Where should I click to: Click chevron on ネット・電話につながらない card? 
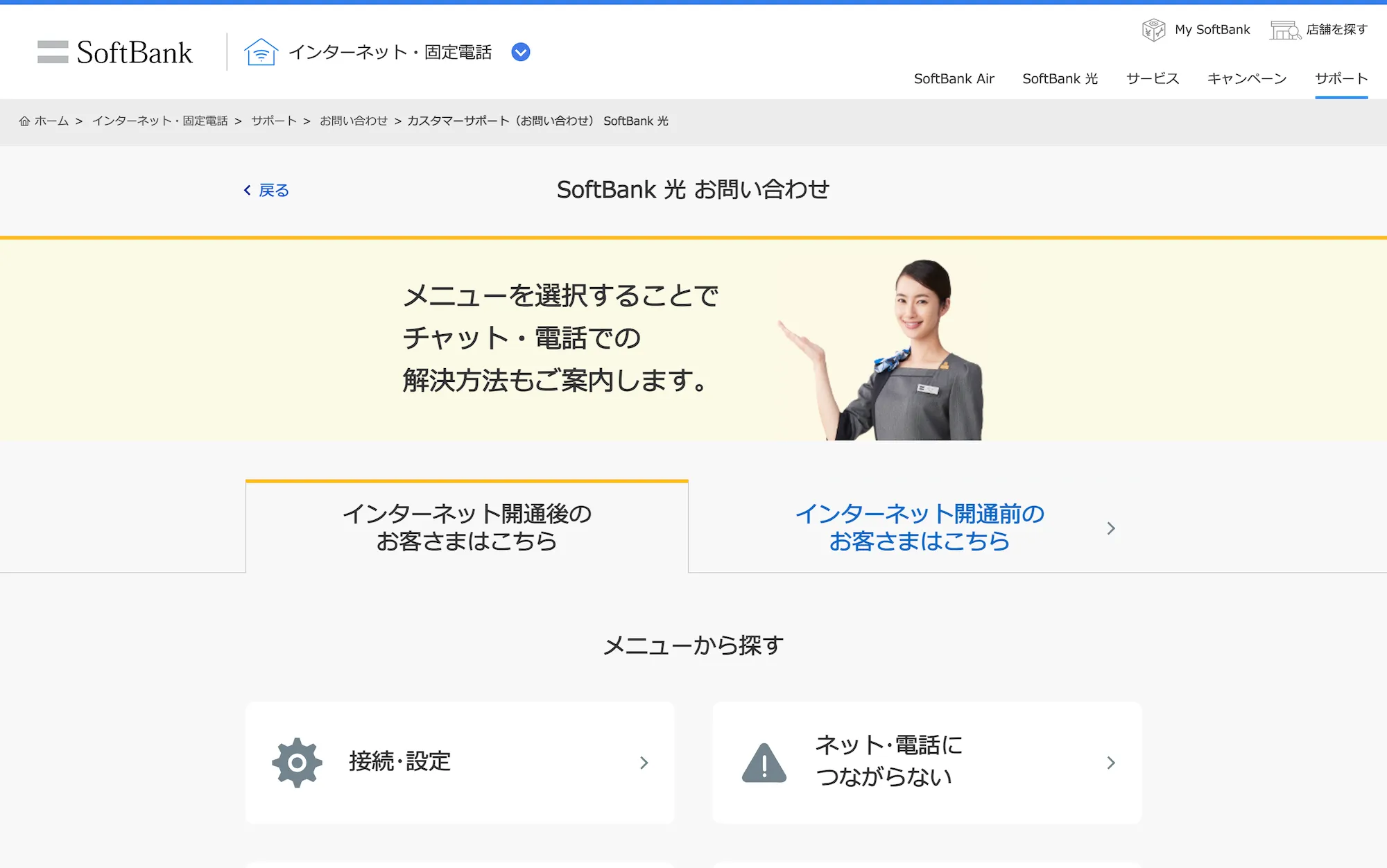point(1111,763)
